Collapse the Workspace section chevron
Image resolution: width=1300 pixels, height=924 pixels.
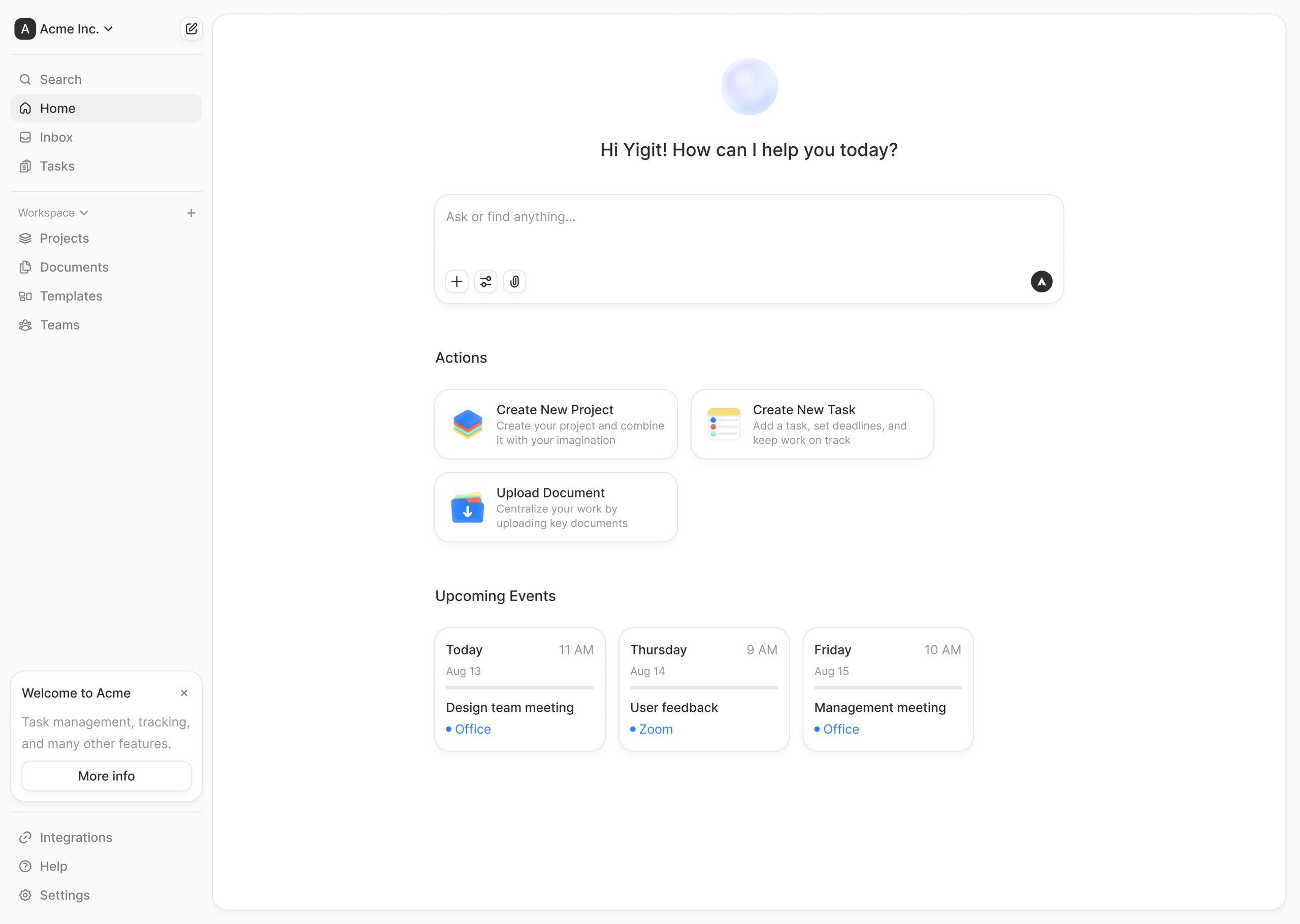84,213
